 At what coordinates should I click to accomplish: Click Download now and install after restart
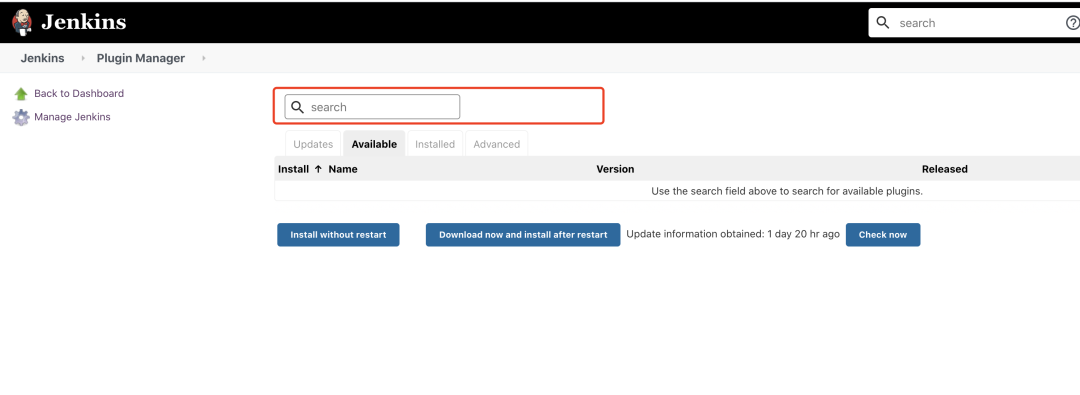523,234
